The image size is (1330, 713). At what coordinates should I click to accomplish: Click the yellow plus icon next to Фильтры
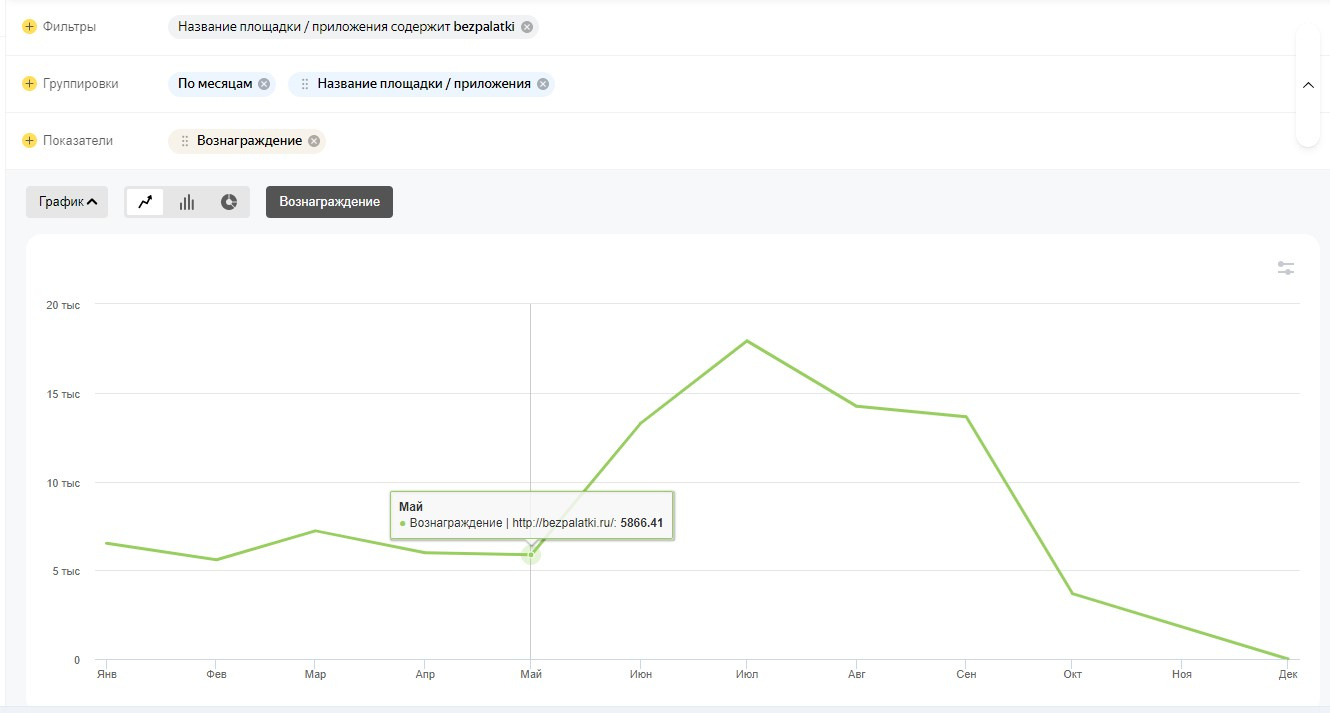[29, 27]
